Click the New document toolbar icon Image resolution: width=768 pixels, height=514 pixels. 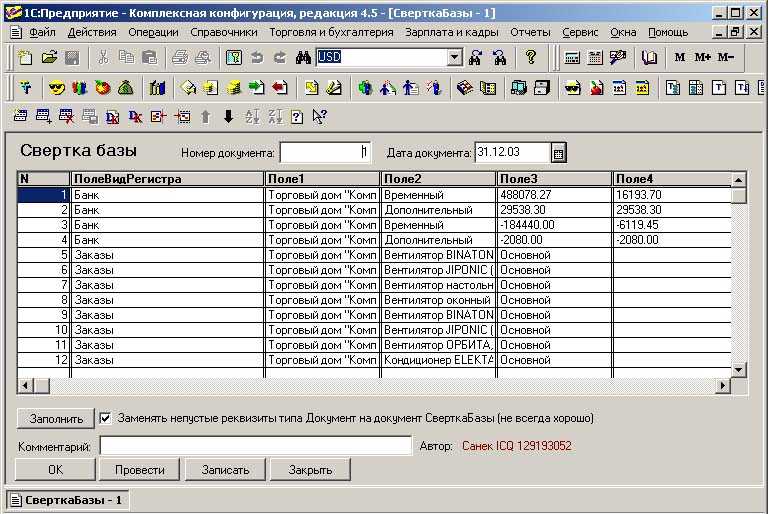pos(24,58)
